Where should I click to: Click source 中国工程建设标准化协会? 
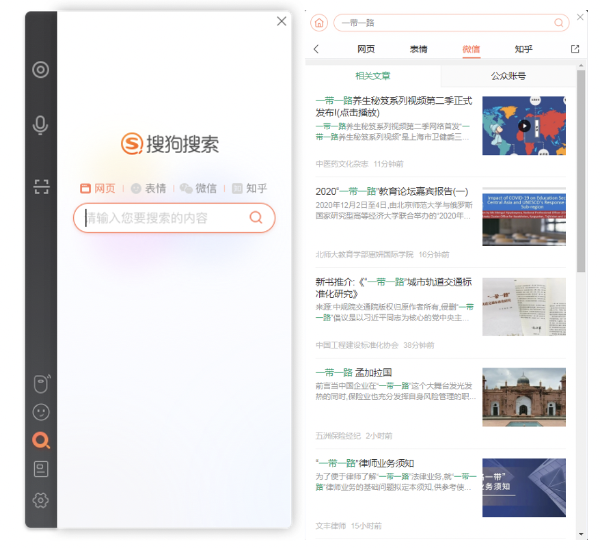357,345
